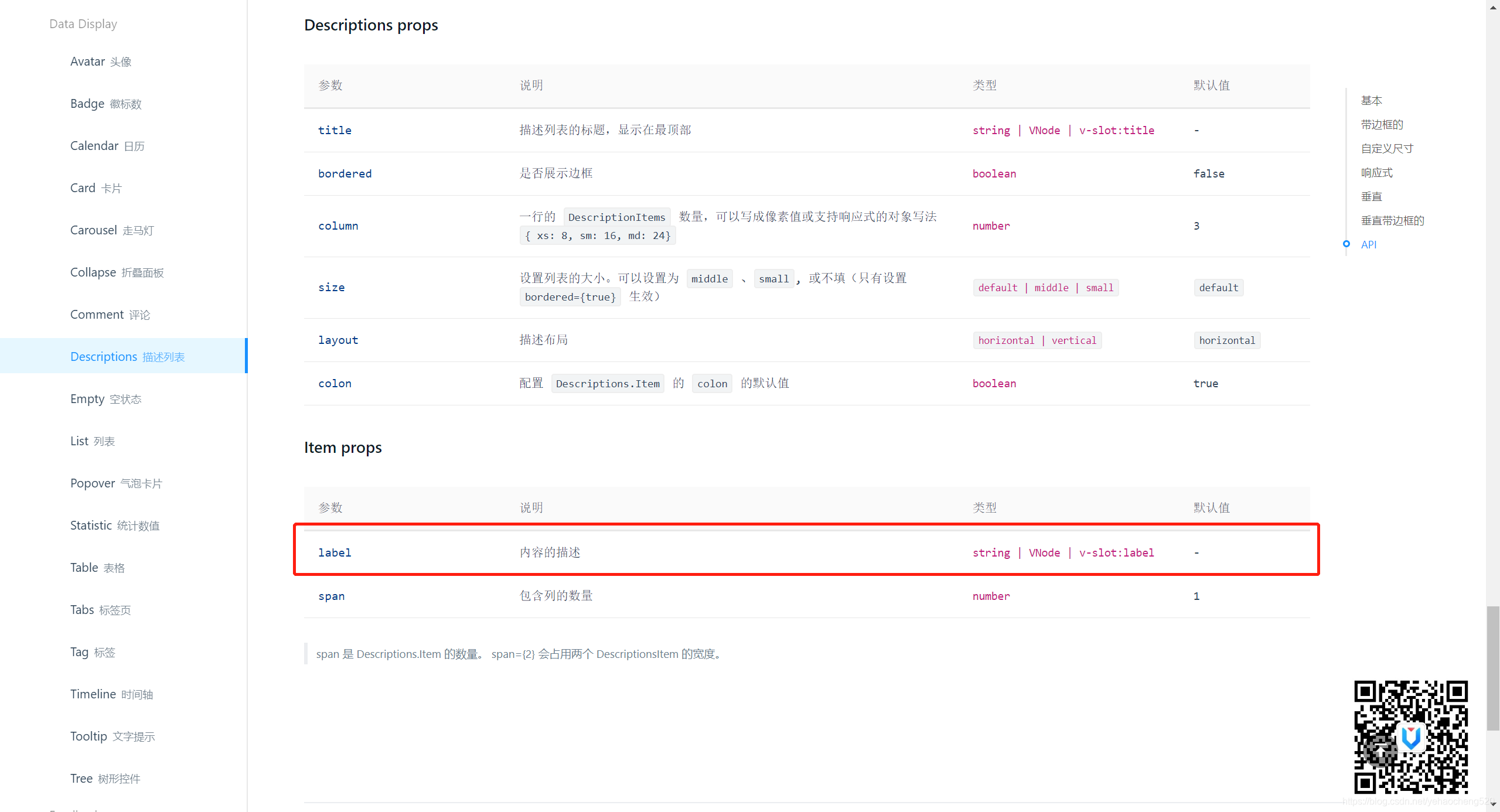The height and width of the screenshot is (812, 1500).
Task: View the Tree 树形控件 docs
Action: point(105,778)
